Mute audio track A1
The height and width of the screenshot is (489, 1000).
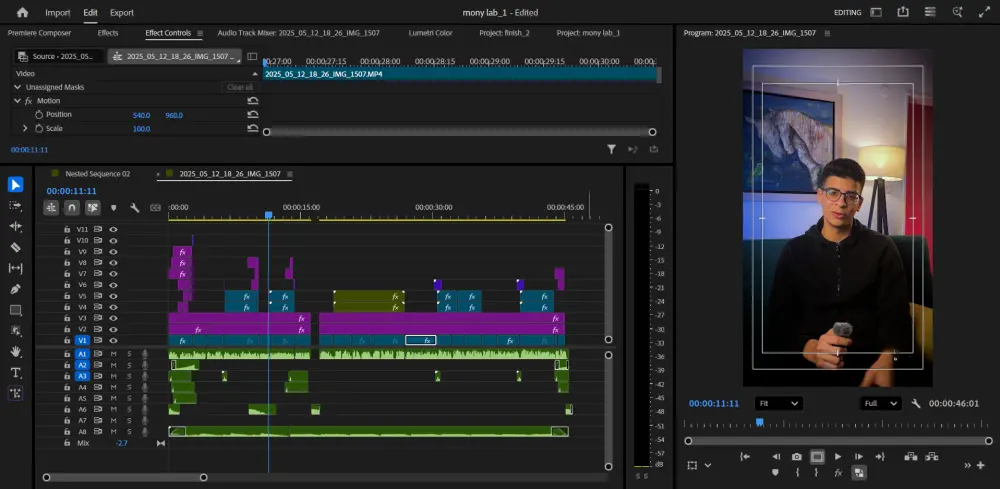(x=114, y=354)
